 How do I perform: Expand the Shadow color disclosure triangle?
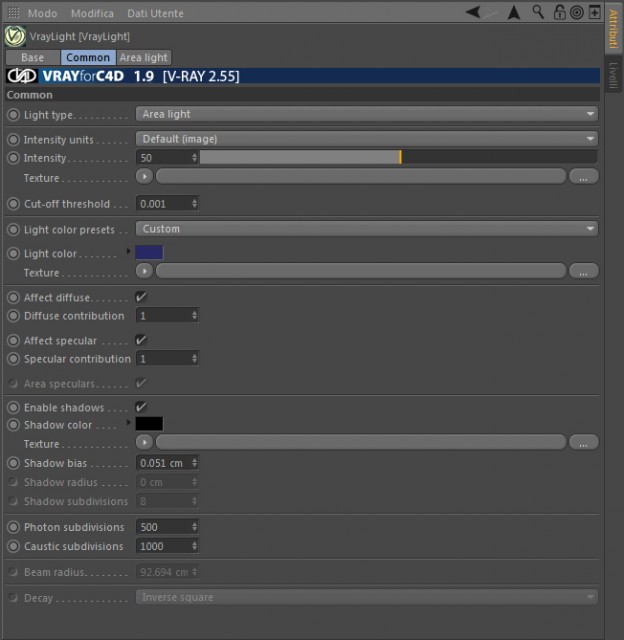click(x=128, y=422)
